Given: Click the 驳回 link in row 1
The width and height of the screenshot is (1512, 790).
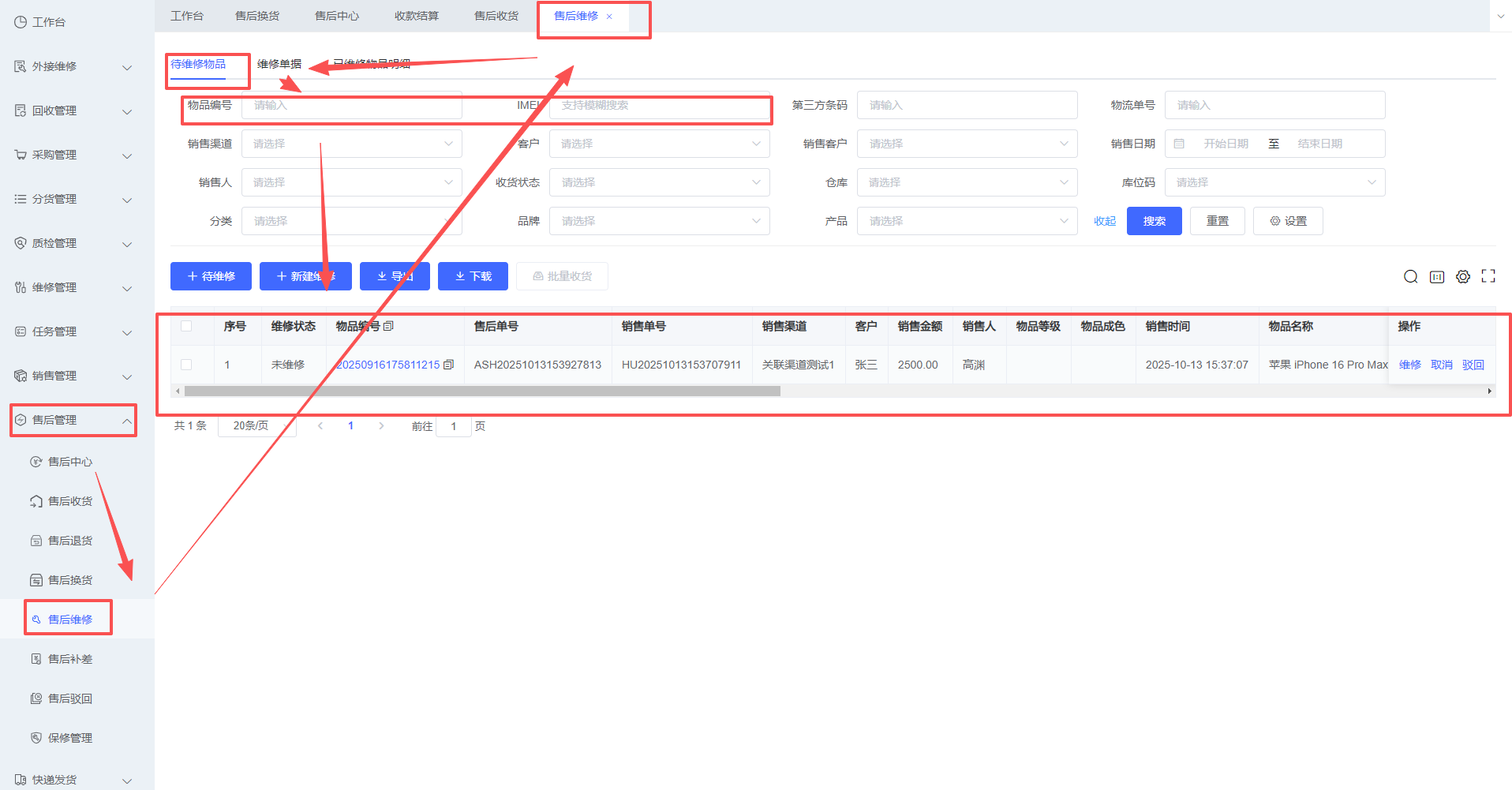Looking at the screenshot, I should 1473,365.
